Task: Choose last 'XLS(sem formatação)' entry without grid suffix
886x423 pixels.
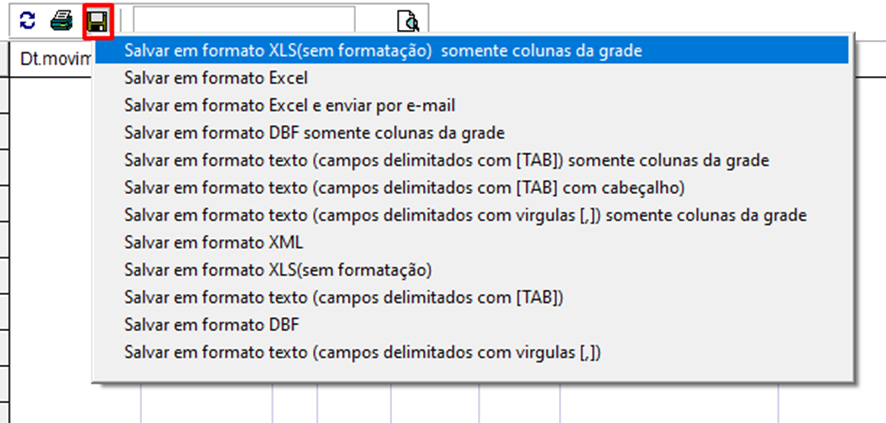Action: click(x=277, y=269)
